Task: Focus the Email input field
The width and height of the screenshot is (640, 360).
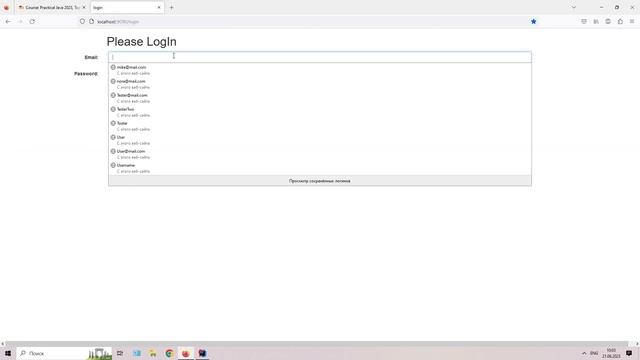Action: pyautogui.click(x=320, y=57)
